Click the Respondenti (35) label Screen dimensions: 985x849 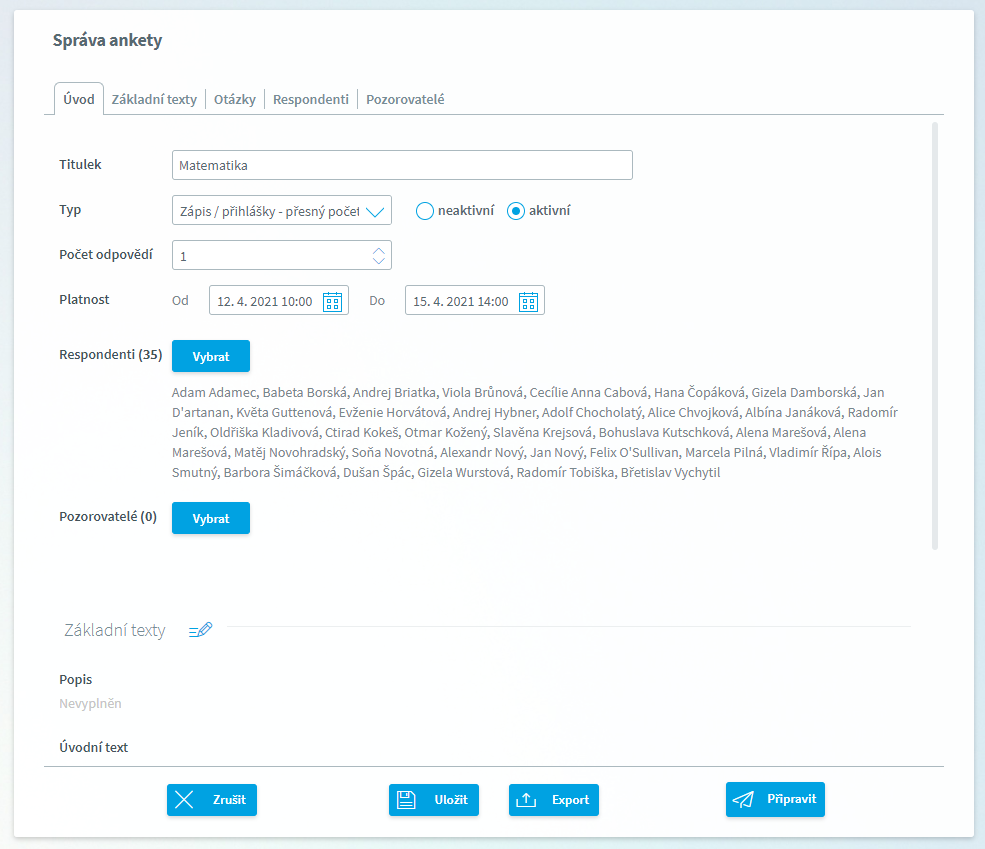pos(111,355)
